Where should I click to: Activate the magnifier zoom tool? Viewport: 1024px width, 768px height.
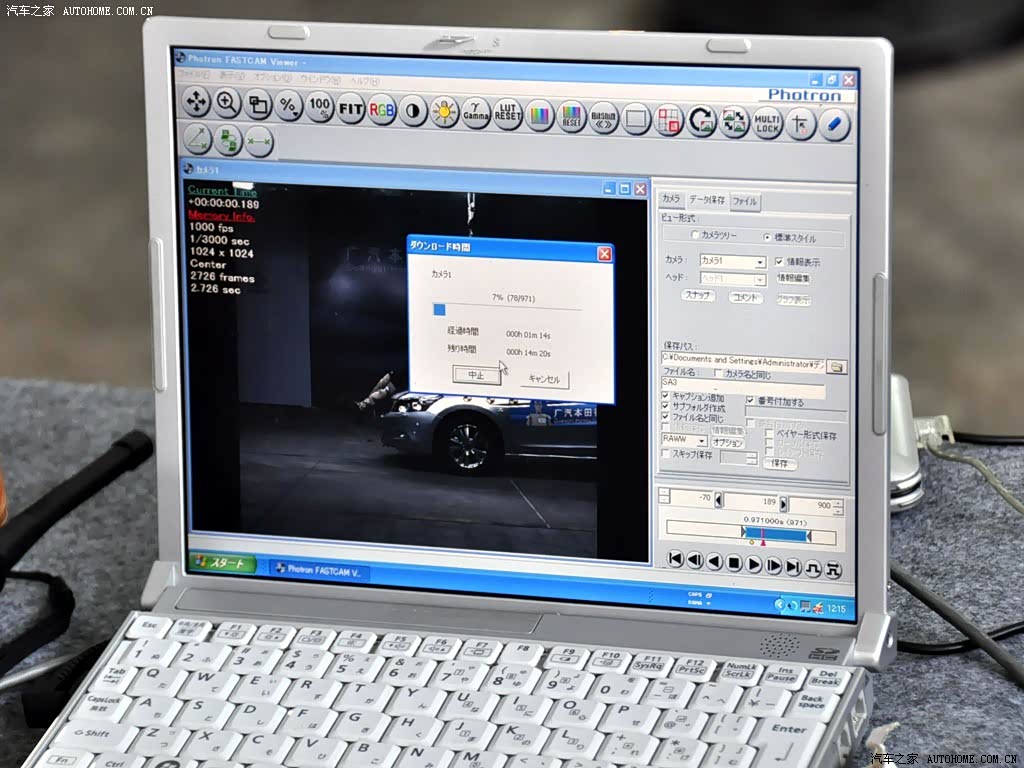coord(227,103)
